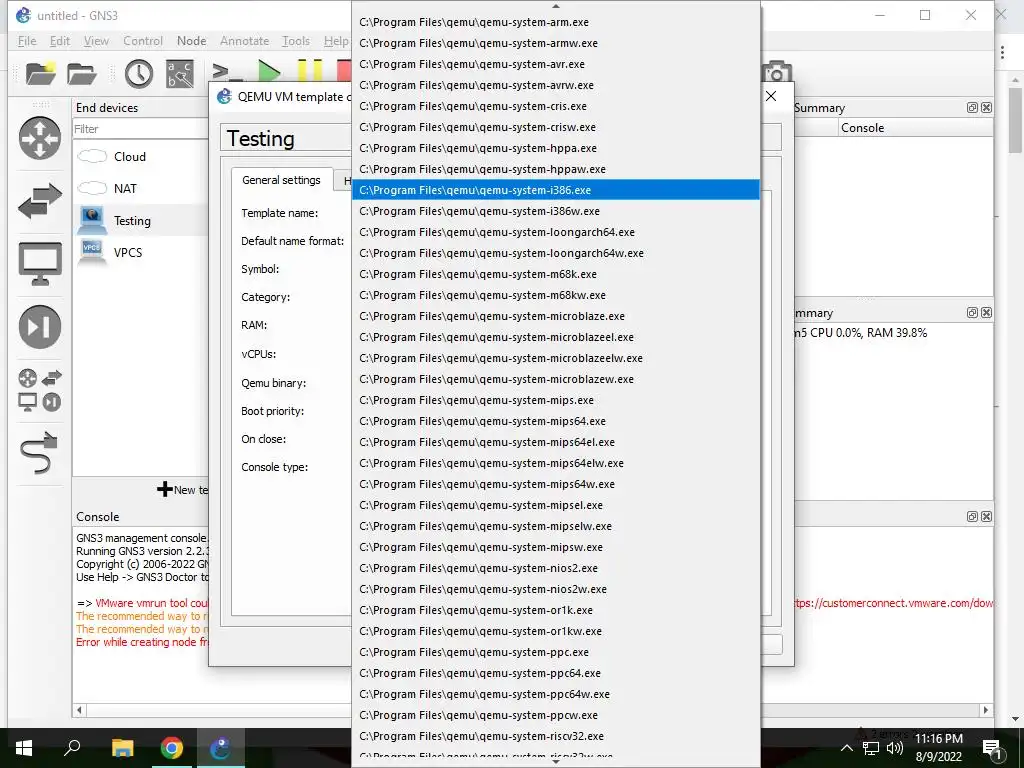The width and height of the screenshot is (1024, 768).
Task: Close the Topology Summary panel
Action: coord(987,108)
